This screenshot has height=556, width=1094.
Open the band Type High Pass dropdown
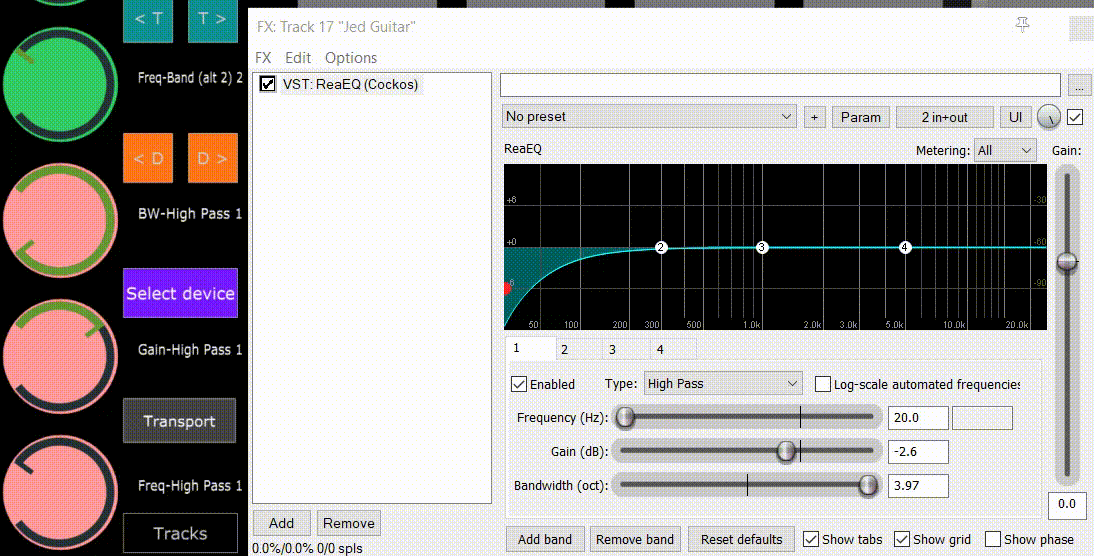[x=722, y=384]
